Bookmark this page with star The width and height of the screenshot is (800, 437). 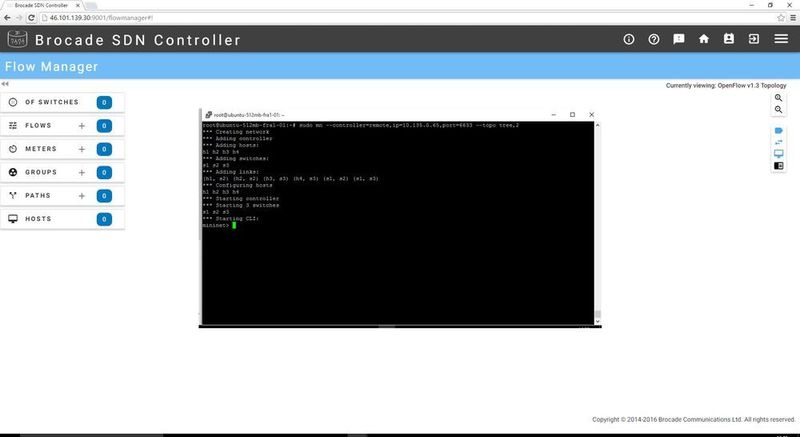tap(781, 18)
